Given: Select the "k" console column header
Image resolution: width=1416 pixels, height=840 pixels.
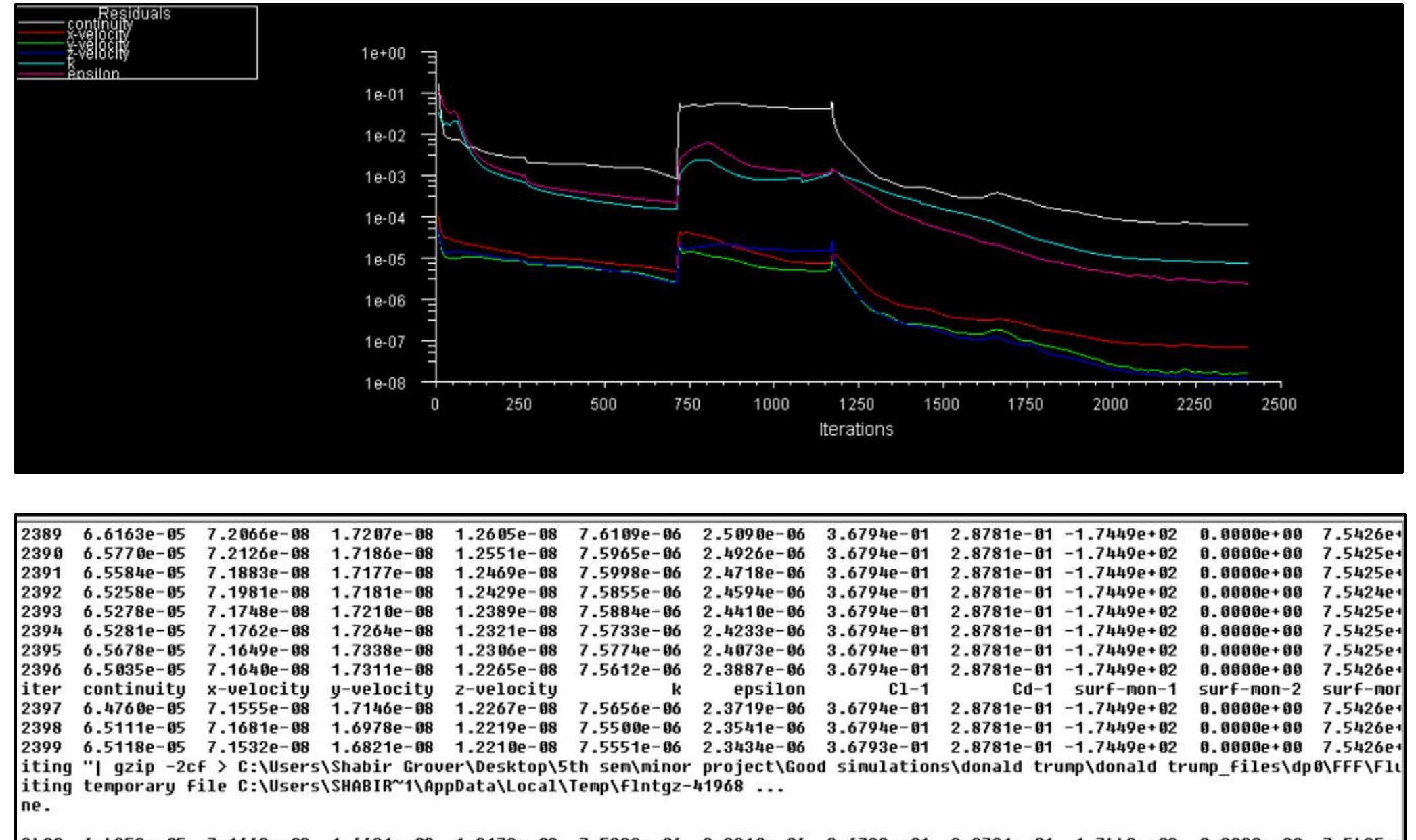Looking at the screenshot, I should (x=676, y=689).
